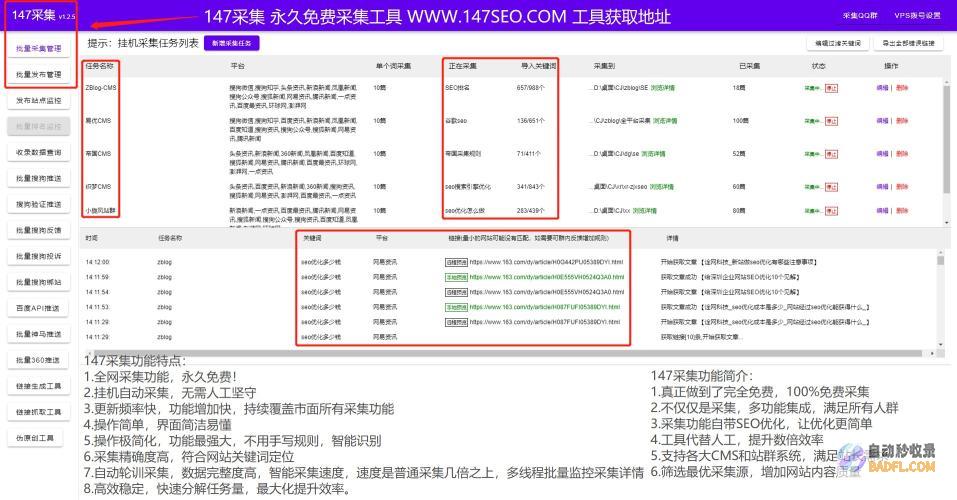Open 批量360推送 in the sidebar
This screenshot has width=957, height=500.
coord(38,360)
